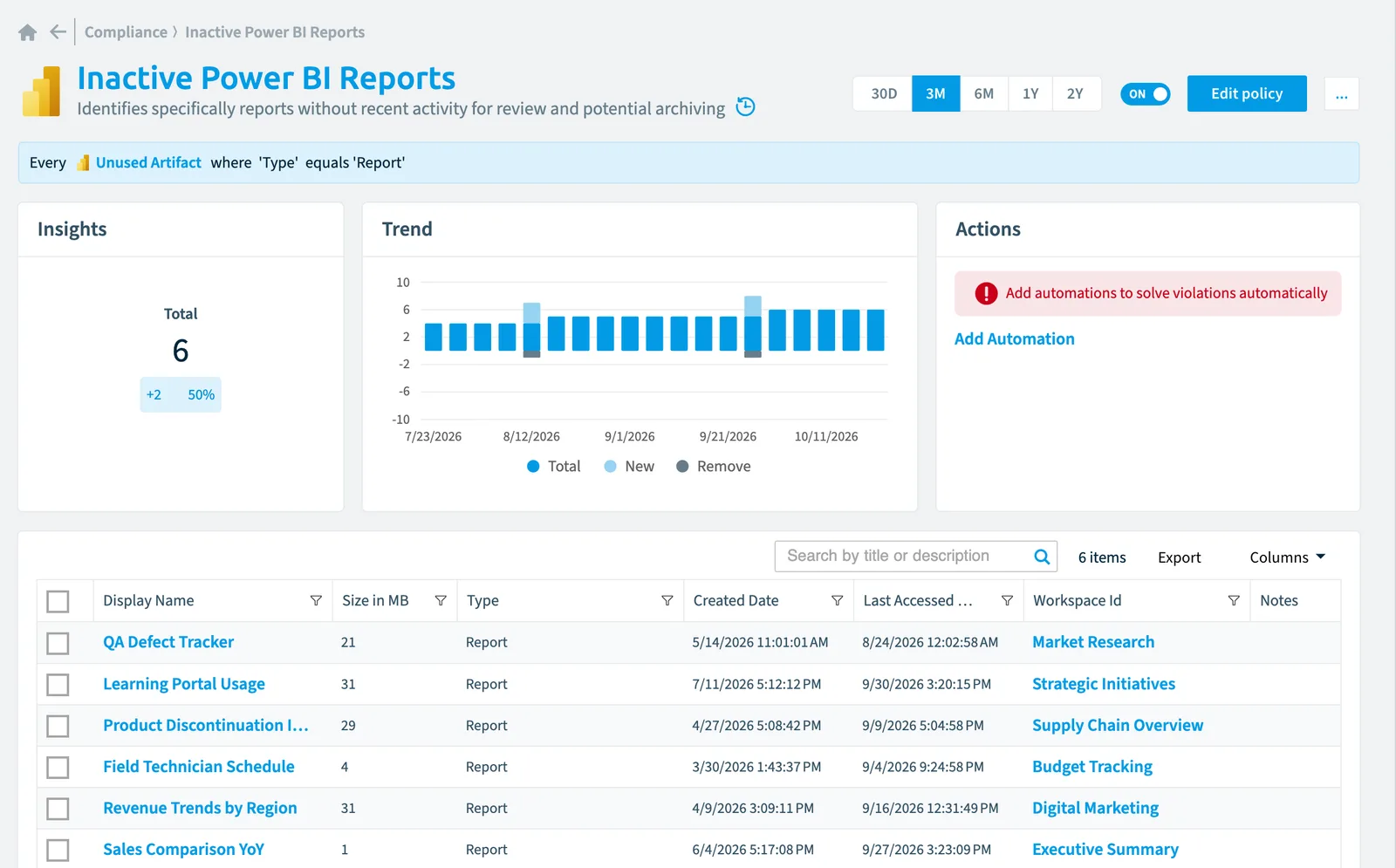The image size is (1396, 868).
Task: Click the Power BI icon before Unused Artifact
Action: point(83,163)
